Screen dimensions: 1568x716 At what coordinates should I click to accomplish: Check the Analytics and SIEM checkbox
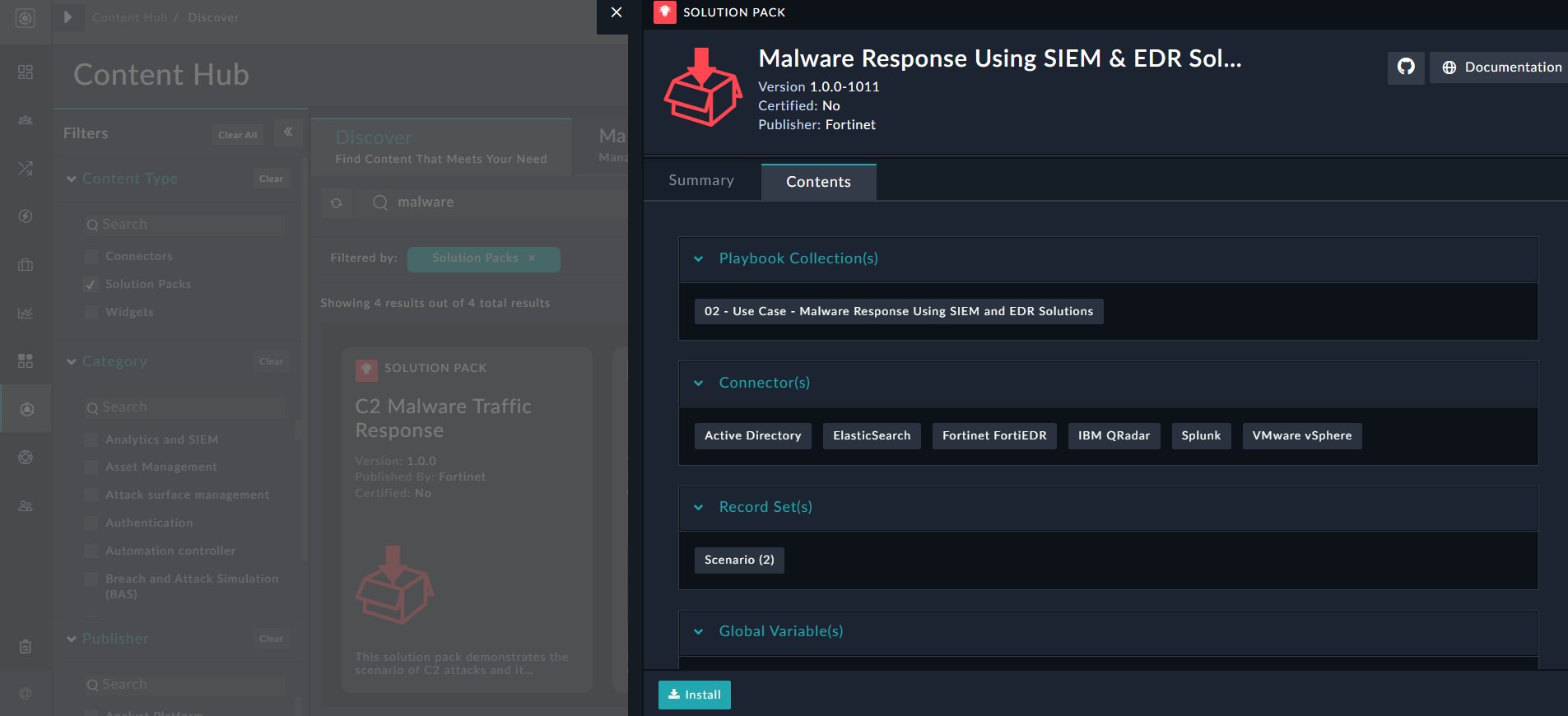(91, 440)
